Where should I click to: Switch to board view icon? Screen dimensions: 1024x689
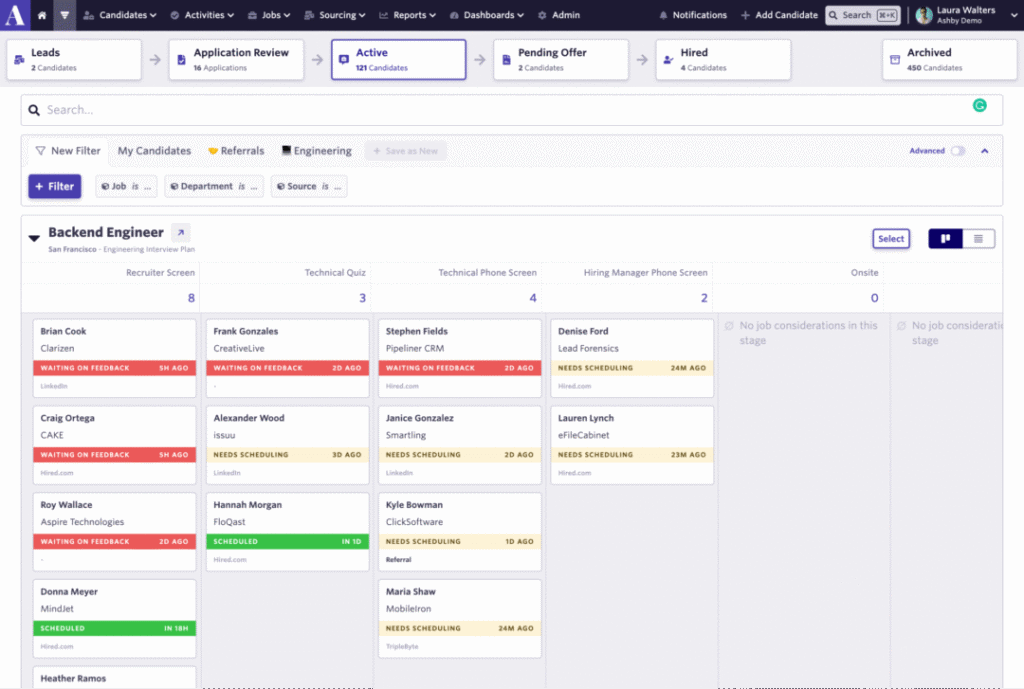point(945,238)
